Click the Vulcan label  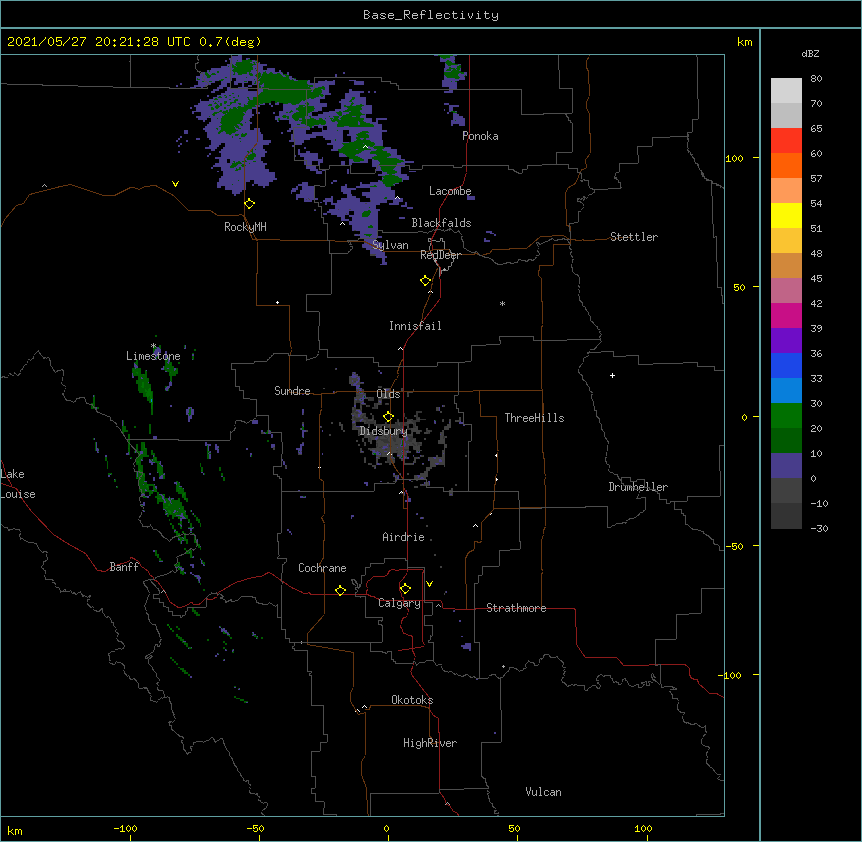[x=543, y=792]
